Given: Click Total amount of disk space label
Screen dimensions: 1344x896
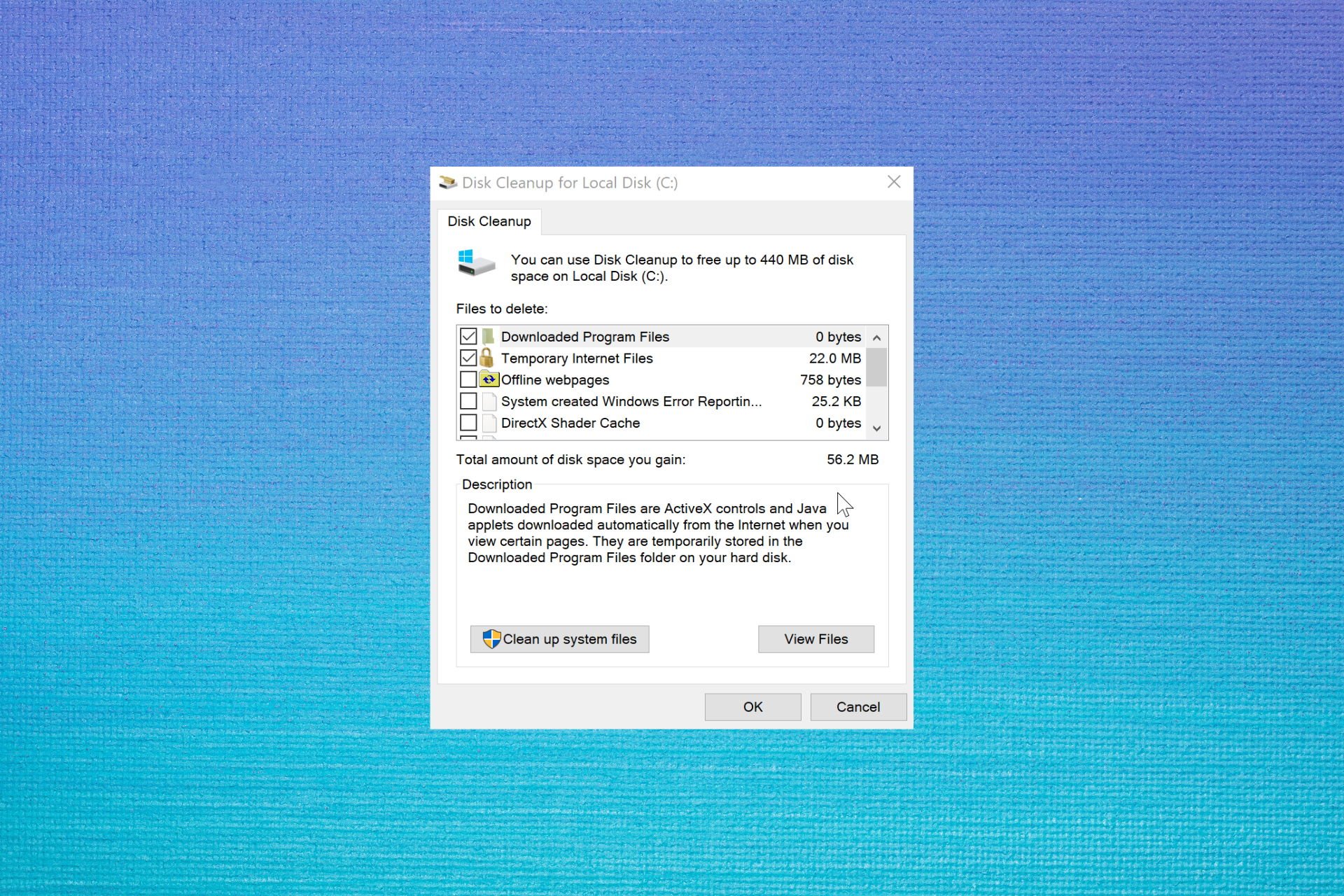Looking at the screenshot, I should coord(571,459).
